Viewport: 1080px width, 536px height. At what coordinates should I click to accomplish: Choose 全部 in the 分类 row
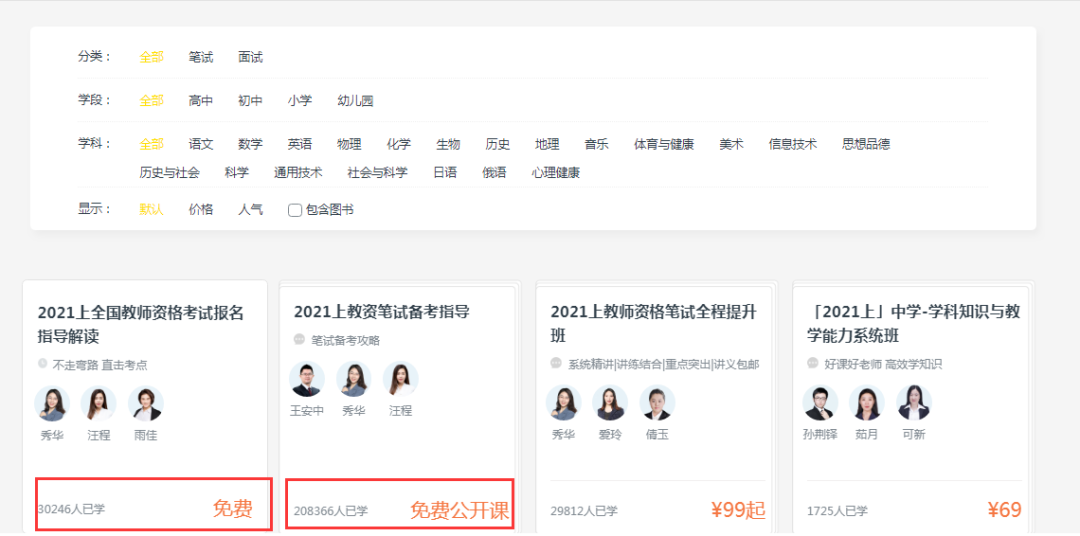coord(151,57)
